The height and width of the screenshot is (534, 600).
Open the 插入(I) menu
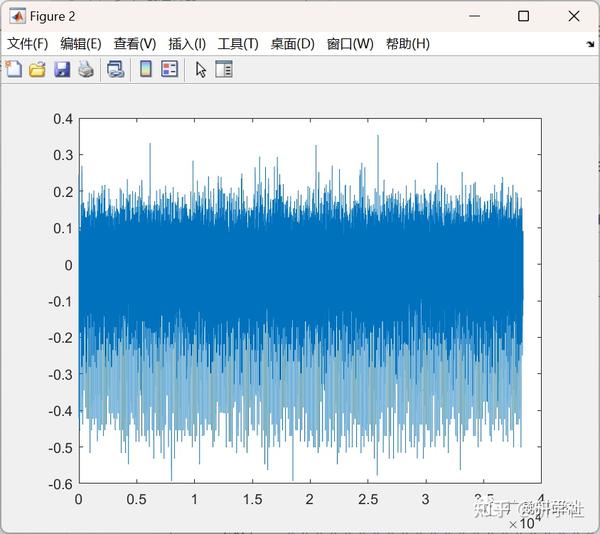(187, 44)
